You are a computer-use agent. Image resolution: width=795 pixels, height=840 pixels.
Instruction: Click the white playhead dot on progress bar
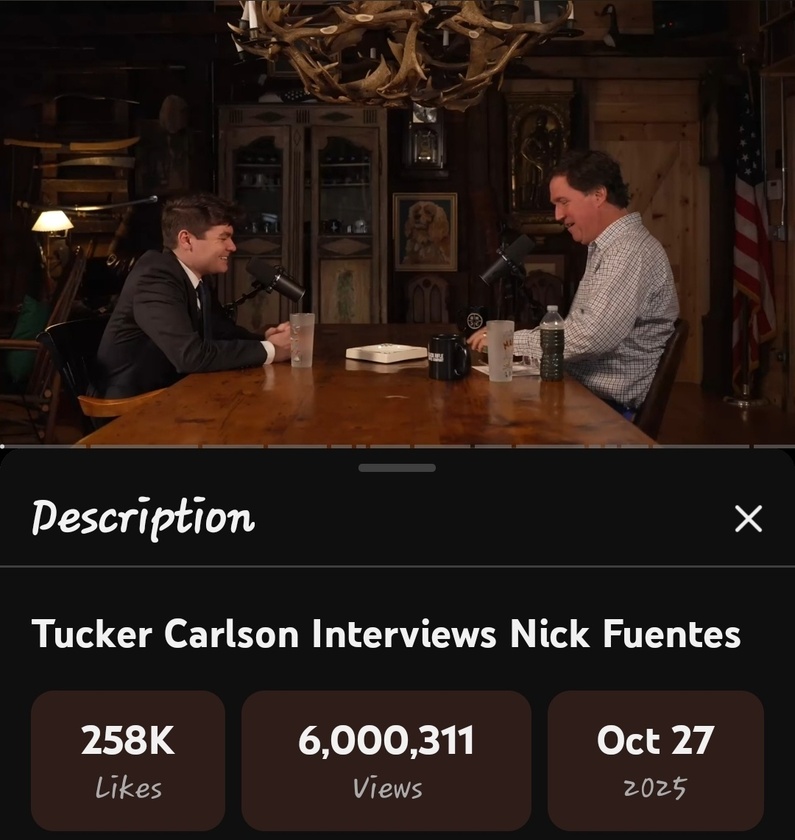point(2,446)
